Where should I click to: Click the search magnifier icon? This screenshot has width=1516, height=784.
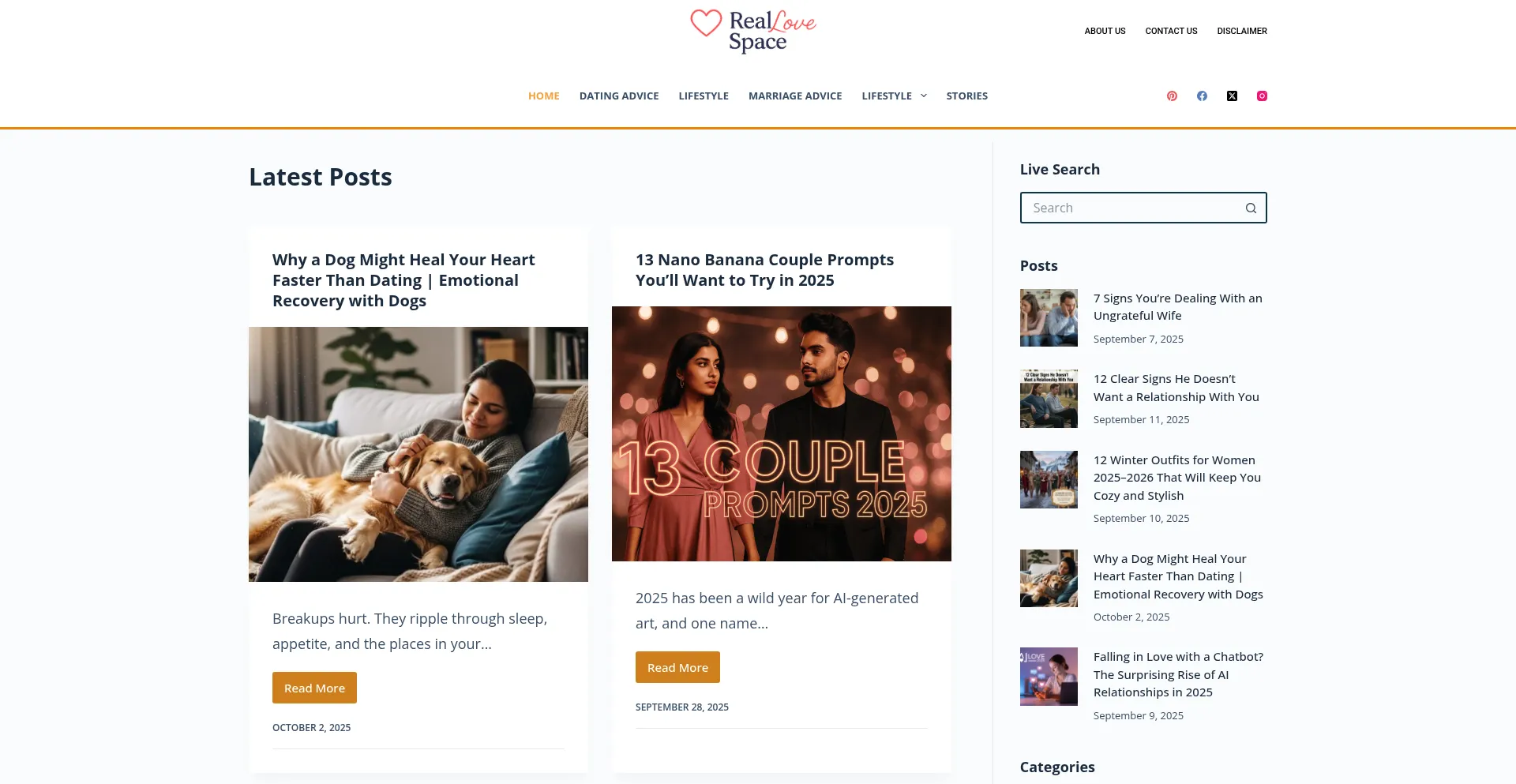tap(1251, 208)
